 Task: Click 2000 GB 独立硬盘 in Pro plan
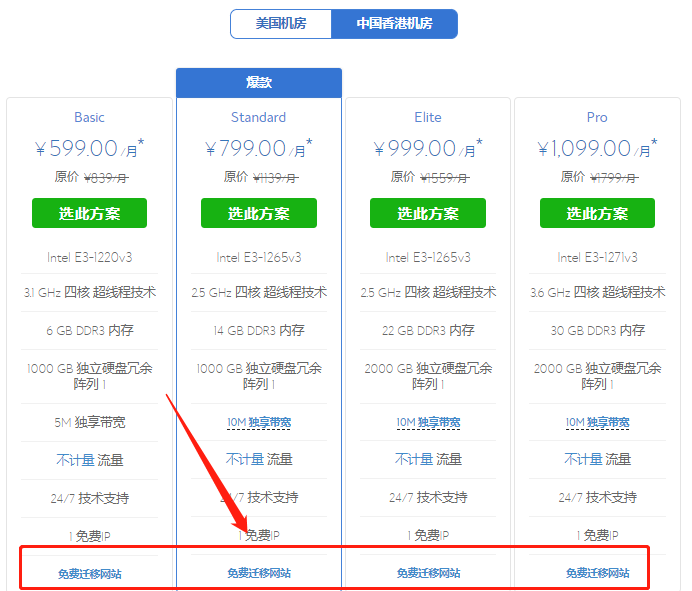(x=598, y=376)
